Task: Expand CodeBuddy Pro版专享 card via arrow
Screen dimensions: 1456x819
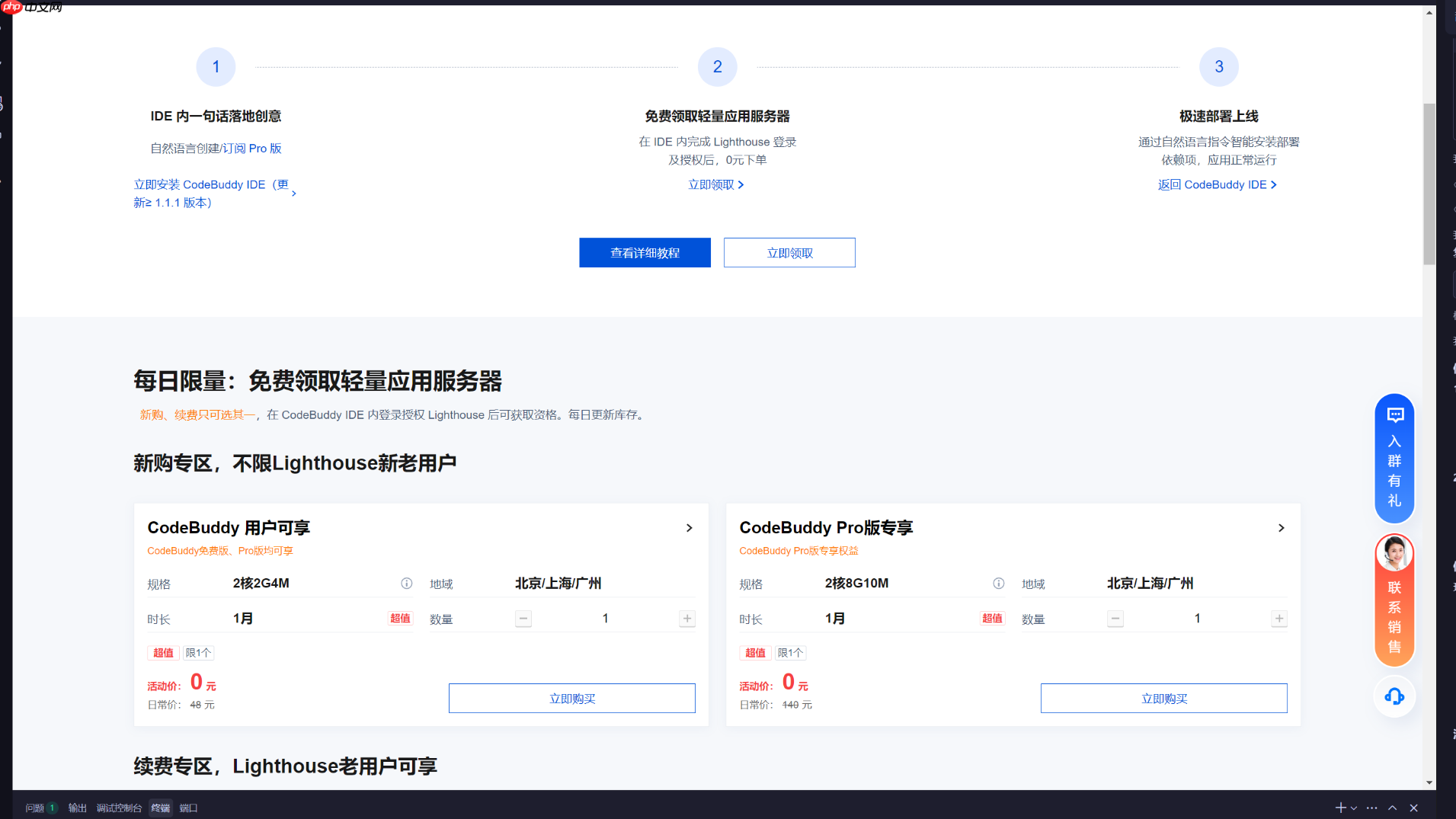Action: tap(1281, 528)
